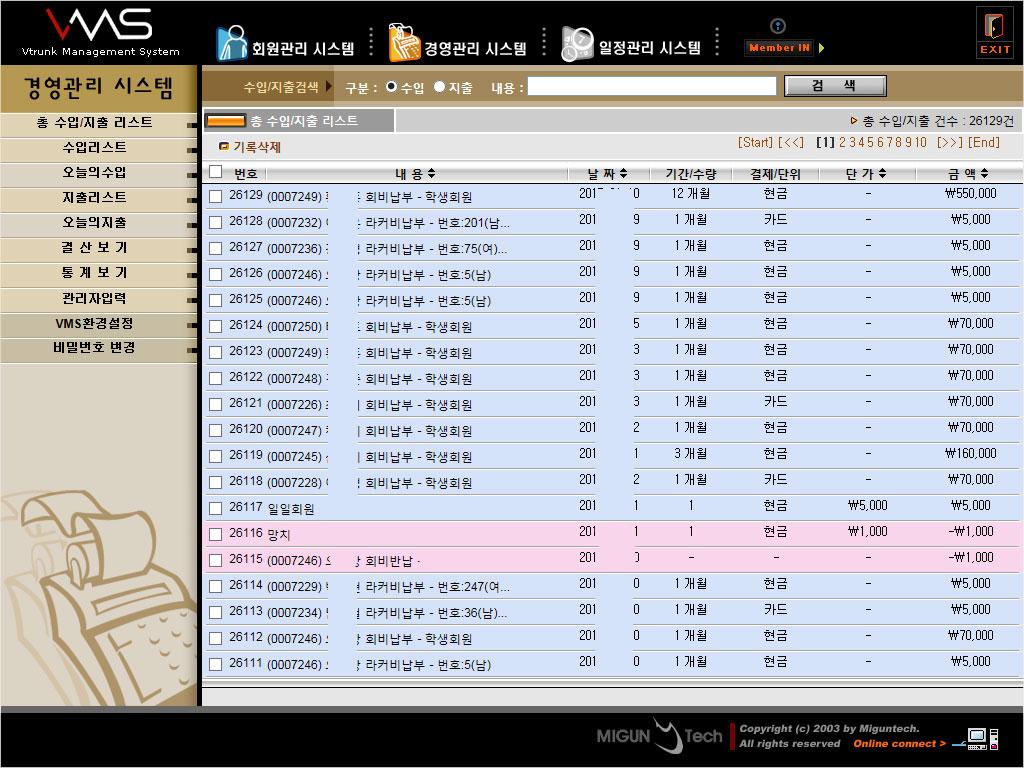
Task: Click the Member IN button
Action: (x=779, y=48)
